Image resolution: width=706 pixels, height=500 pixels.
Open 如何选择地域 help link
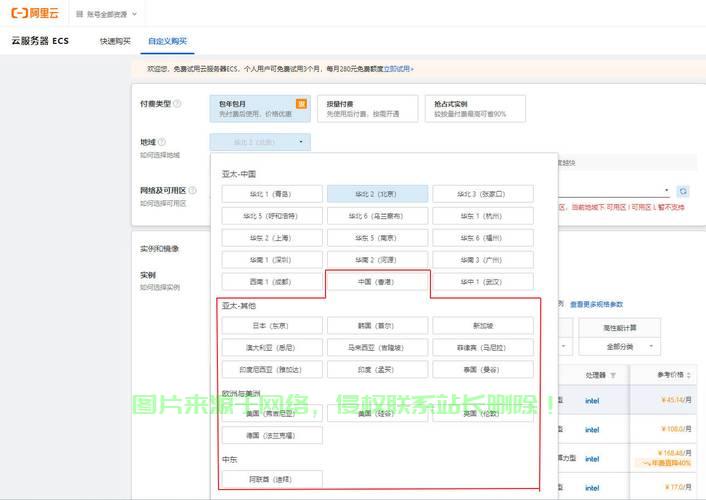(160, 155)
